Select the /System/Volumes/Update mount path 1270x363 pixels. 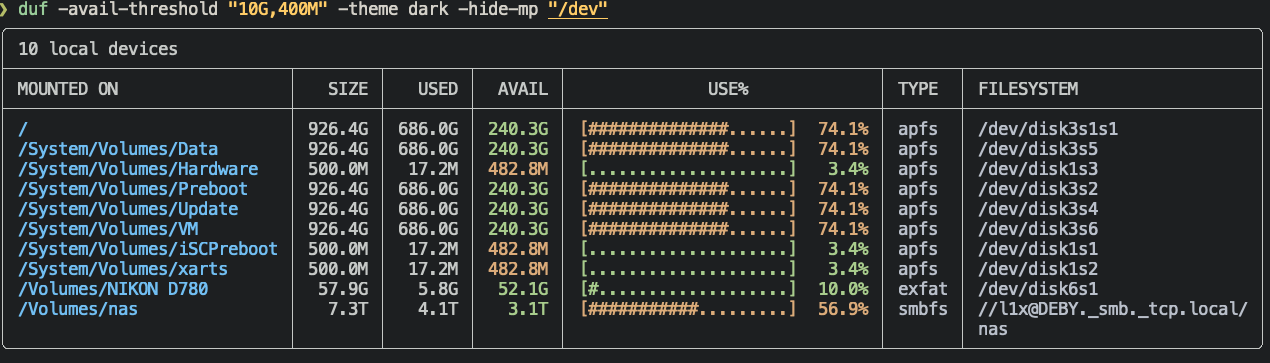tap(128, 209)
